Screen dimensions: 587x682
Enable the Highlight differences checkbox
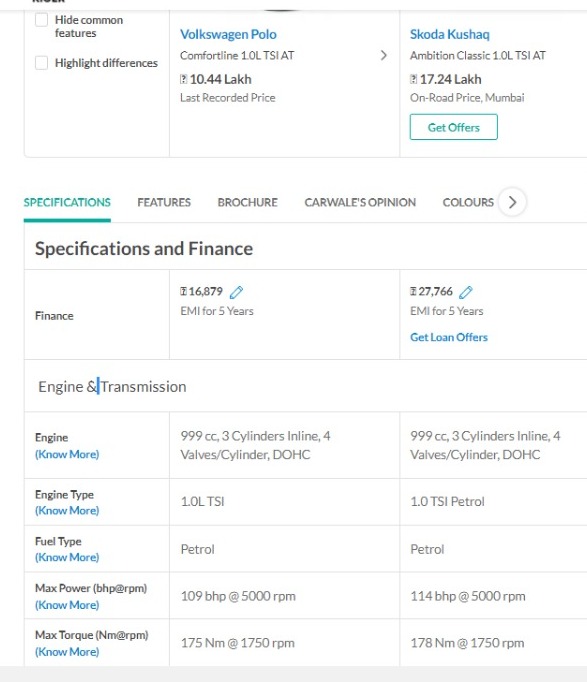click(41, 63)
